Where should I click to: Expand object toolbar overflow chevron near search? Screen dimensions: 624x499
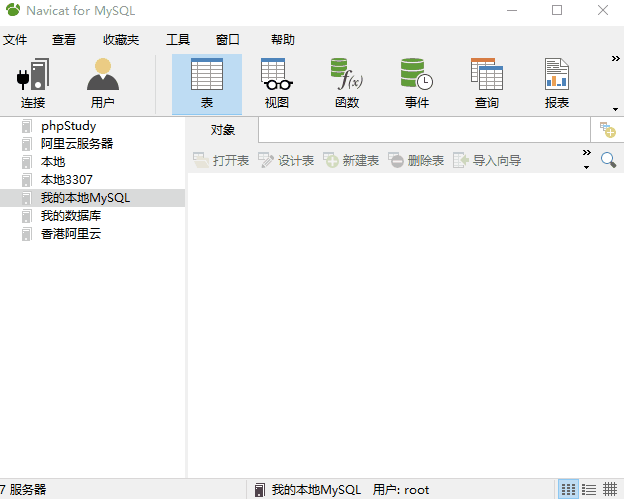tap(587, 152)
